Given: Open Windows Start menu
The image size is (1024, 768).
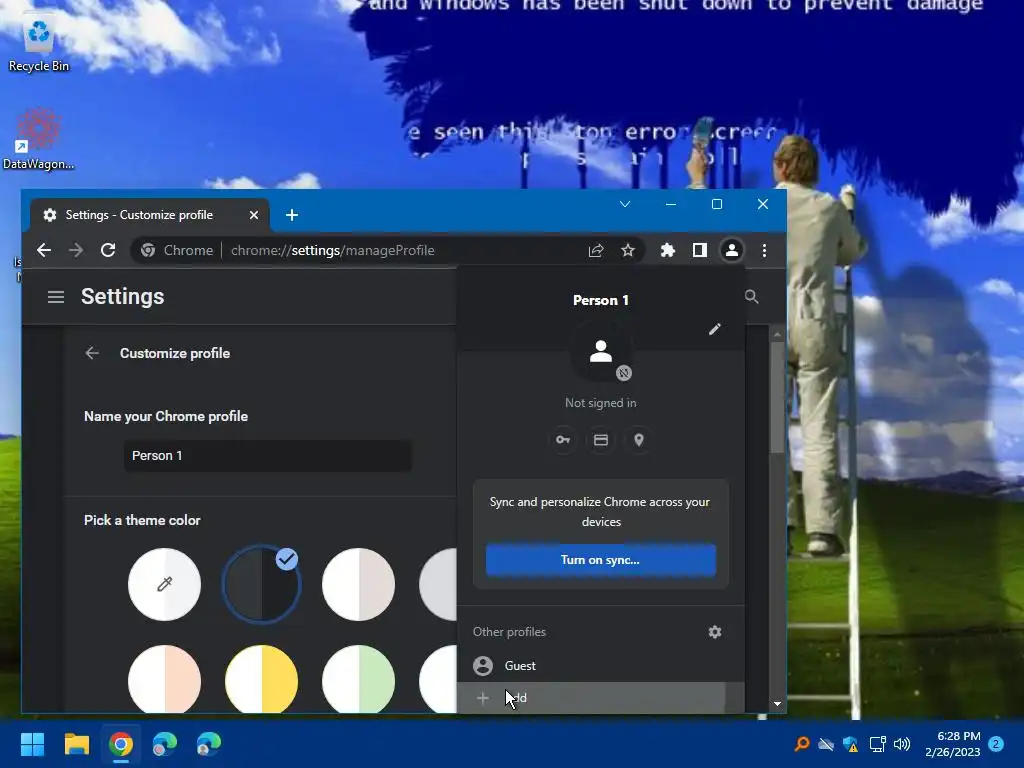Looking at the screenshot, I should coord(32,744).
